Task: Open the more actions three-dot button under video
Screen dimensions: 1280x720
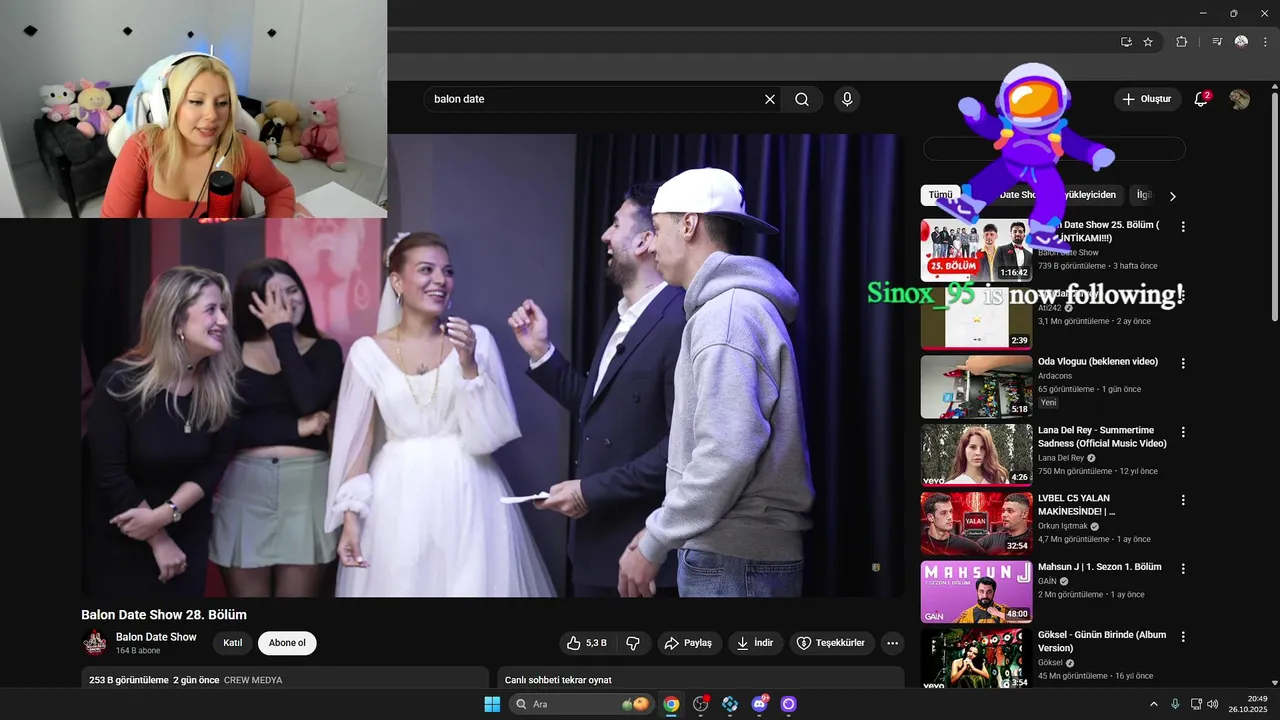Action: tap(893, 643)
